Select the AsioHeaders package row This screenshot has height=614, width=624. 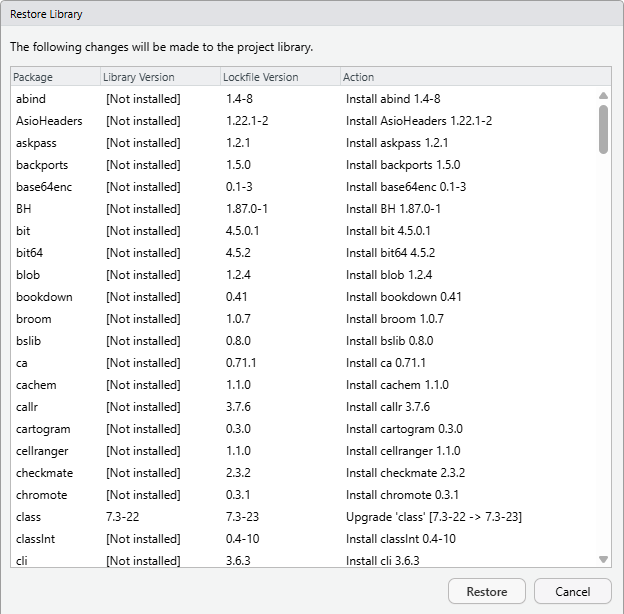point(49,121)
